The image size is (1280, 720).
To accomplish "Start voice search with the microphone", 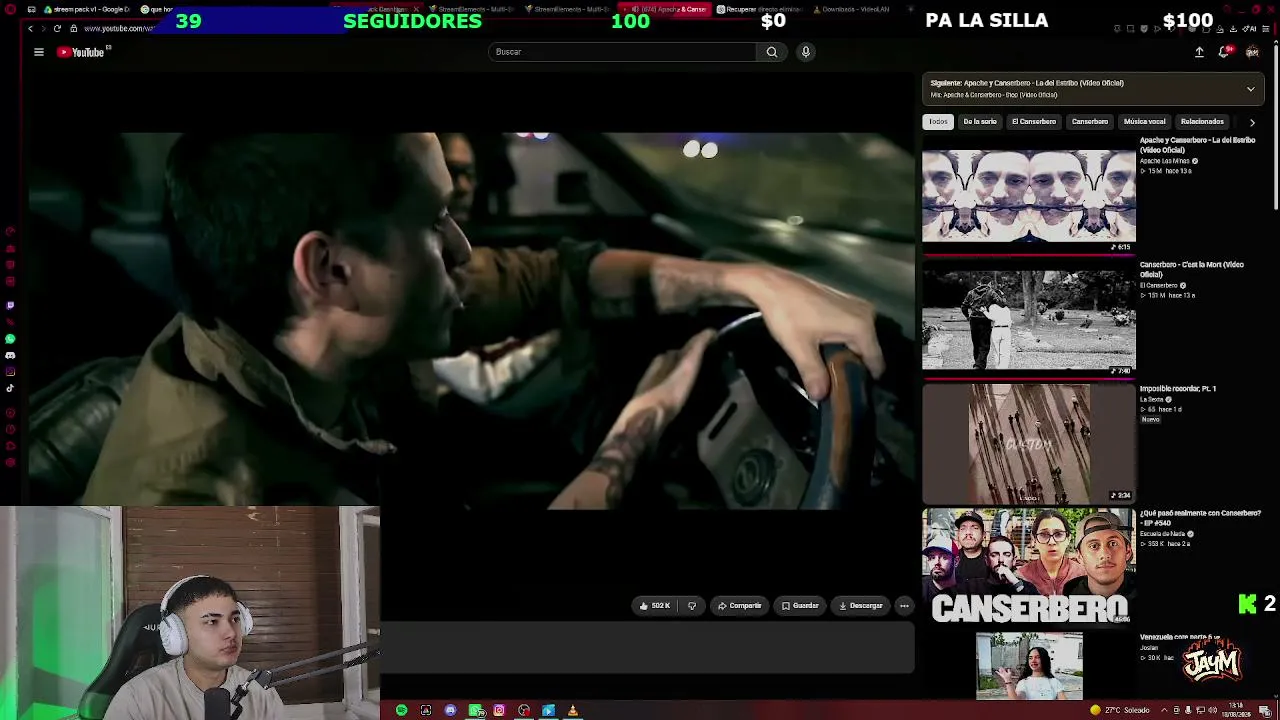I will pos(805,52).
